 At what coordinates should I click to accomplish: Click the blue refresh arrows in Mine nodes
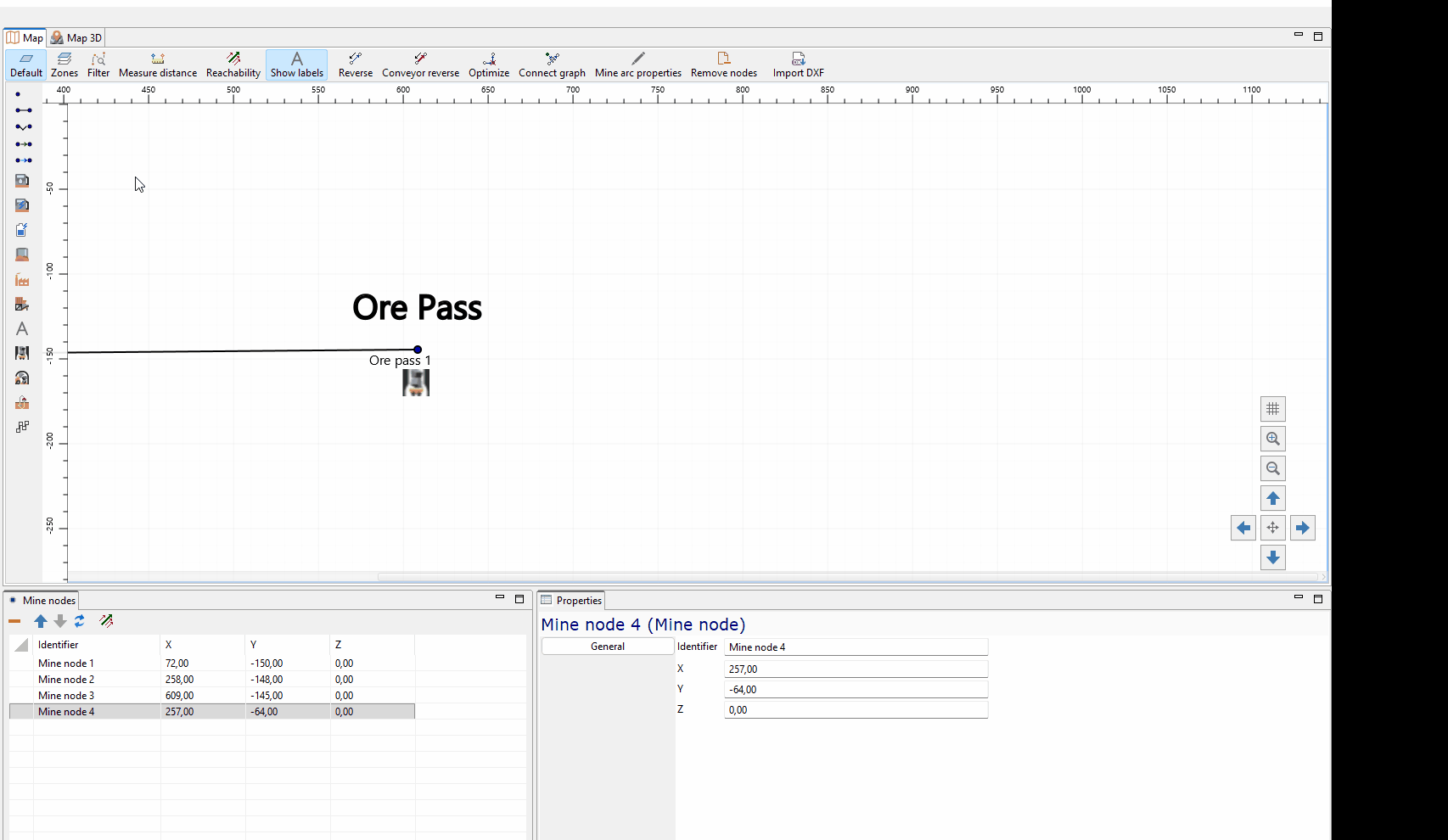80,621
